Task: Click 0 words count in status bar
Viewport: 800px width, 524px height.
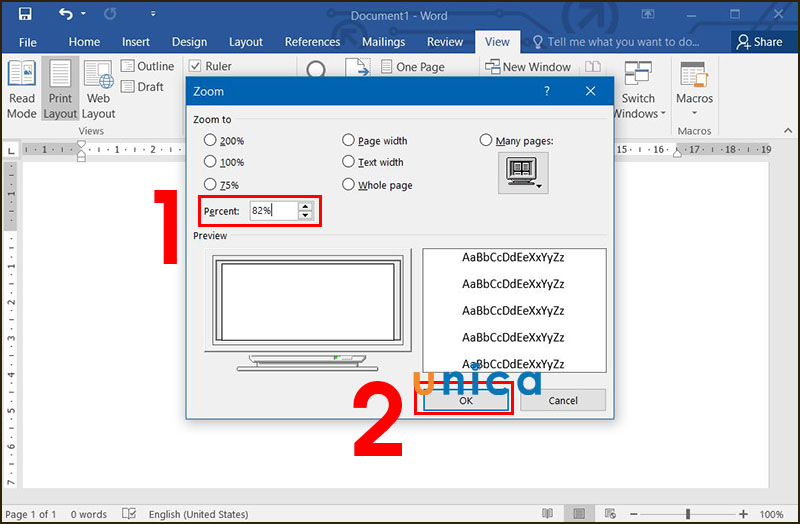Action: [x=89, y=514]
